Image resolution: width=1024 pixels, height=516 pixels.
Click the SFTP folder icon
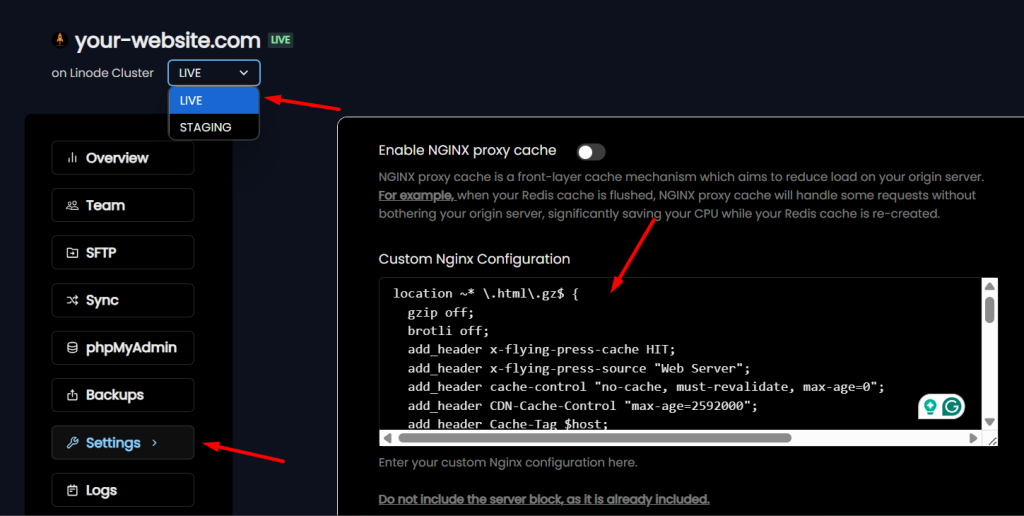(x=72, y=253)
